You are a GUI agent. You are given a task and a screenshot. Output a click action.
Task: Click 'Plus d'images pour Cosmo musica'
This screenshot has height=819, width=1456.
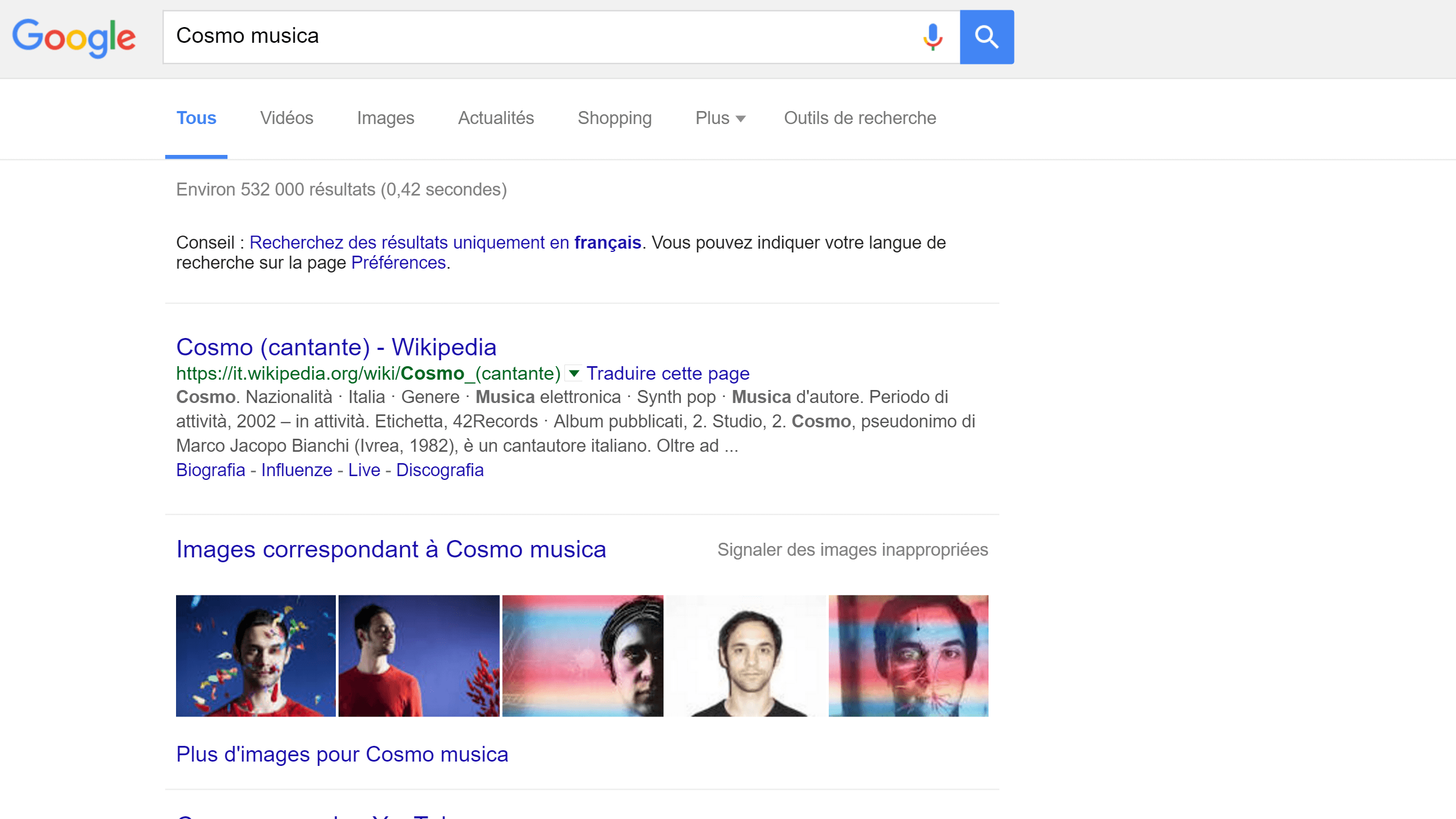click(x=342, y=754)
